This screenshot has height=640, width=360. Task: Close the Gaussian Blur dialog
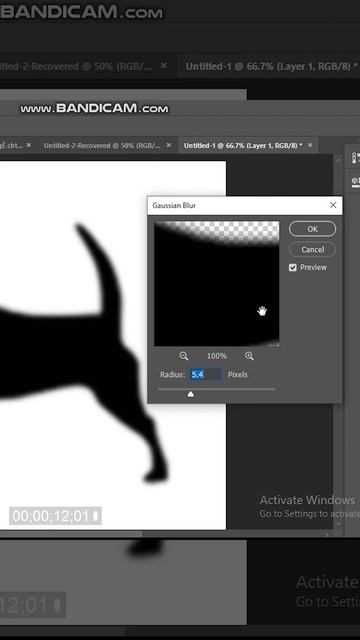point(333,205)
